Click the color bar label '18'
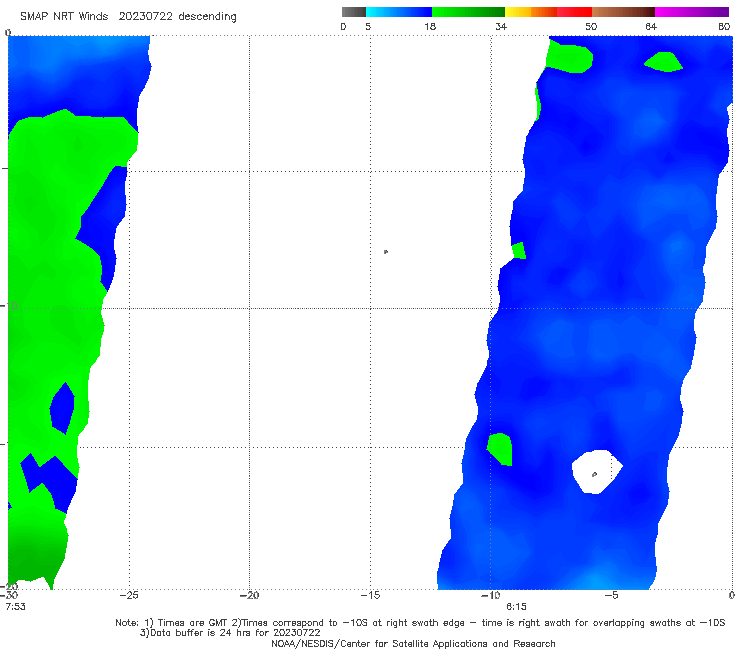 coord(430,27)
